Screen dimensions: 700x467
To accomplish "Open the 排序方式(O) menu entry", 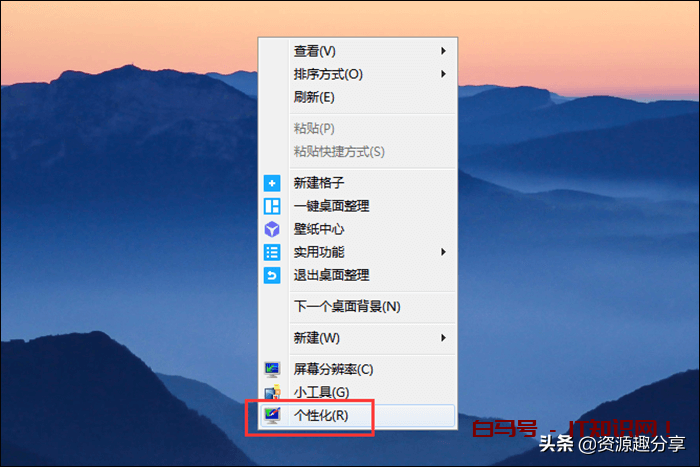I will pos(358,74).
